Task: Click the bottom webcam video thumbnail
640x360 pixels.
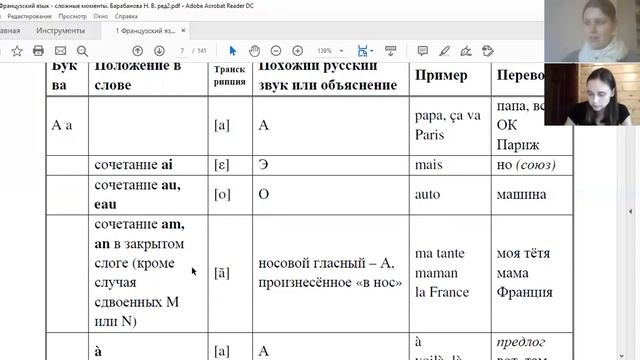Action: pyautogui.click(x=592, y=94)
